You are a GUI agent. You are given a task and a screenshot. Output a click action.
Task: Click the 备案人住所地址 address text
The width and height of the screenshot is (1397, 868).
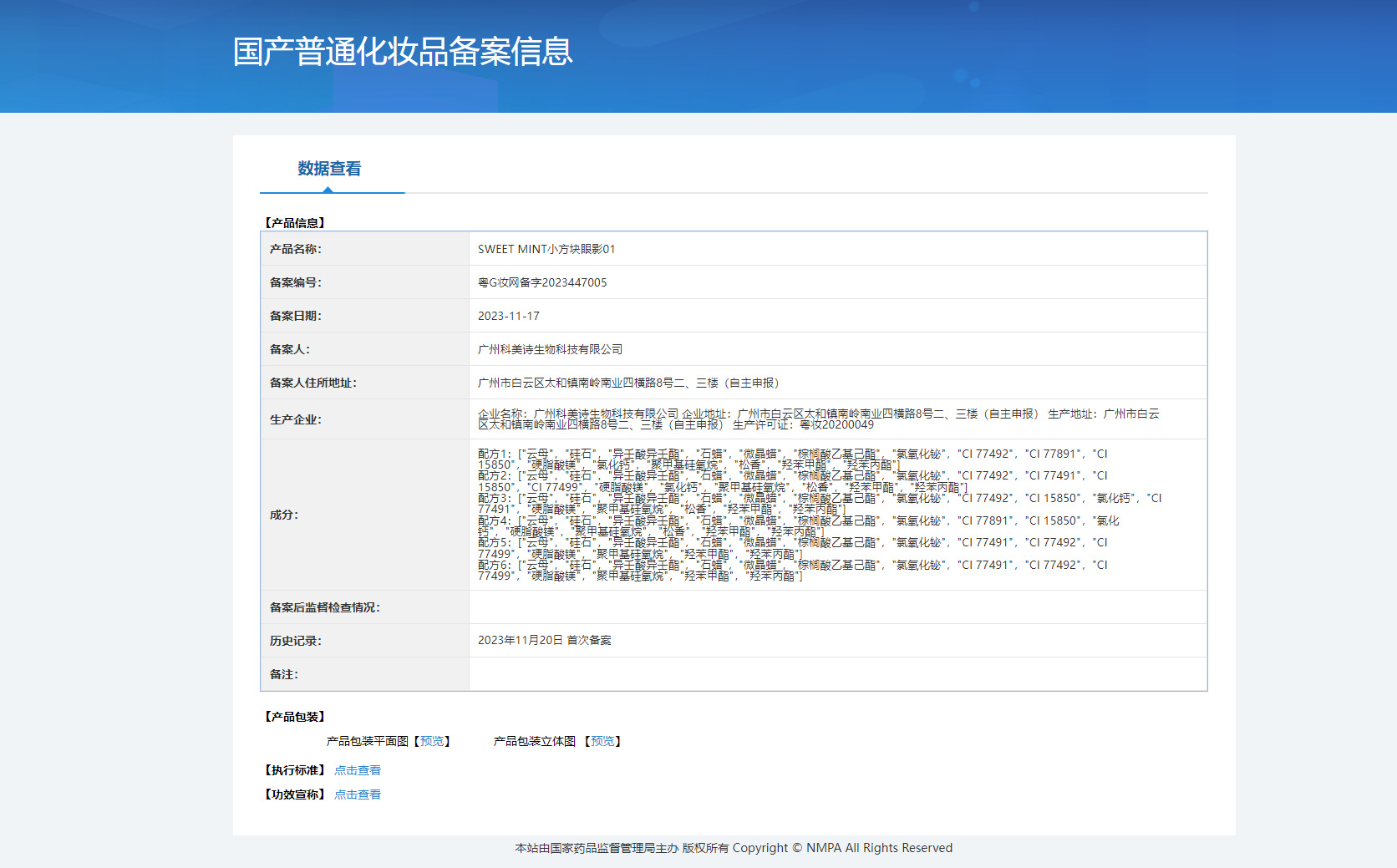[x=628, y=383]
